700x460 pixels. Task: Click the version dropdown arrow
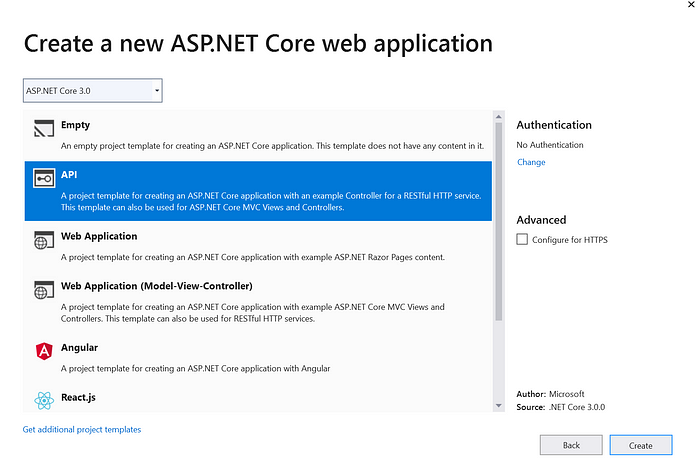(x=157, y=91)
